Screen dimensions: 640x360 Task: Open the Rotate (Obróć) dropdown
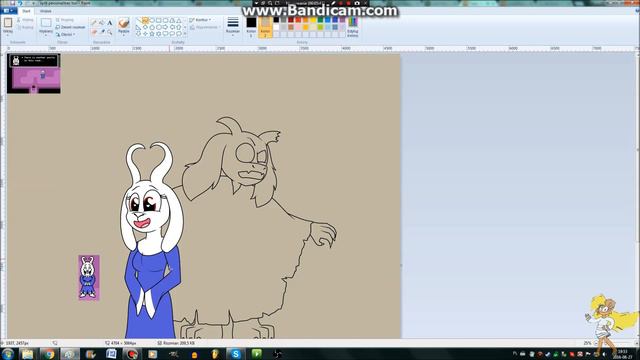click(x=65, y=35)
